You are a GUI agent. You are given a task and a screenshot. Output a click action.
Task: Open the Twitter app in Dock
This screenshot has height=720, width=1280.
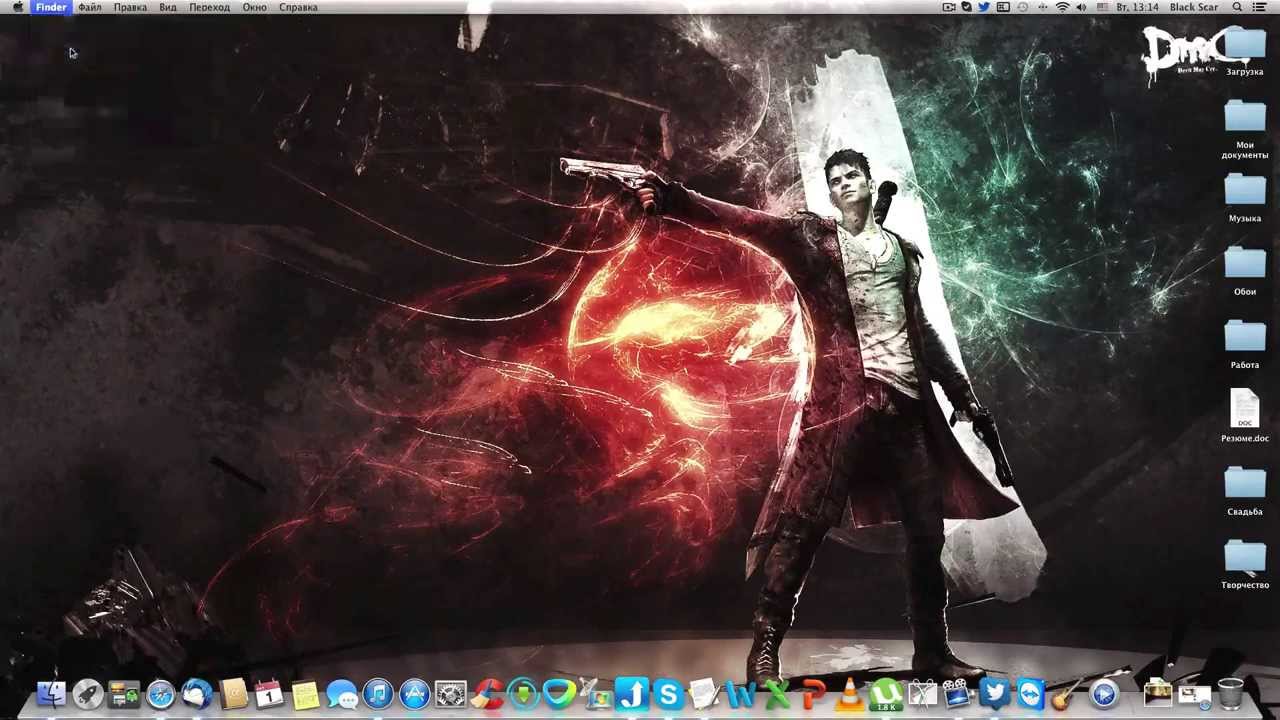coord(994,694)
